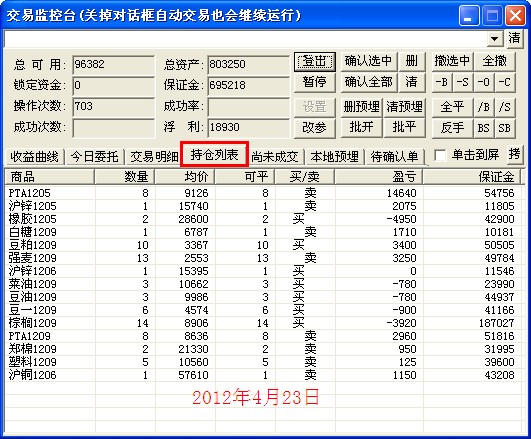Switch to 收益曲线 tab
Viewport: 531px width, 439px height.
click(35, 157)
